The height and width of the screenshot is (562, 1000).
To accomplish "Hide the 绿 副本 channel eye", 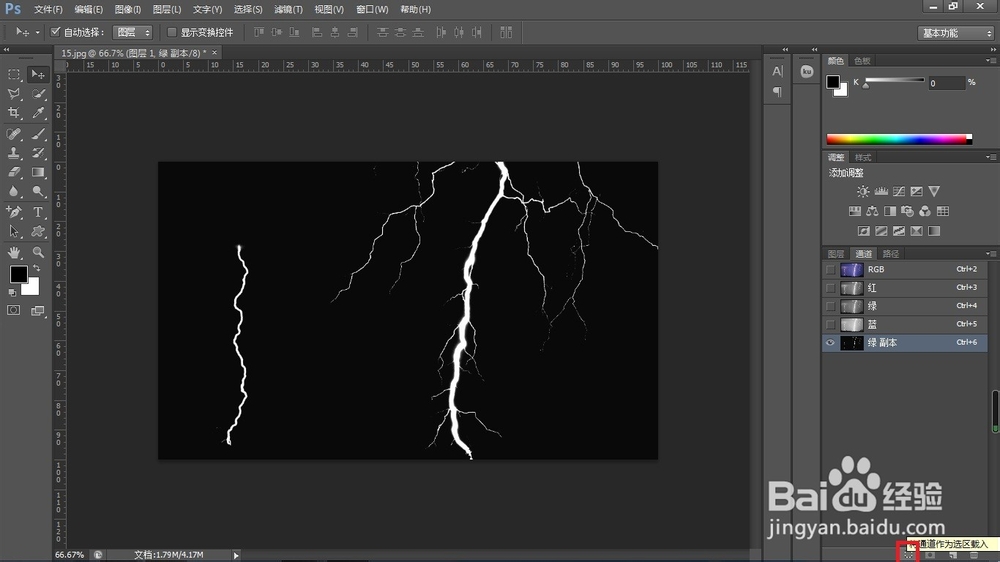I will click(x=830, y=343).
